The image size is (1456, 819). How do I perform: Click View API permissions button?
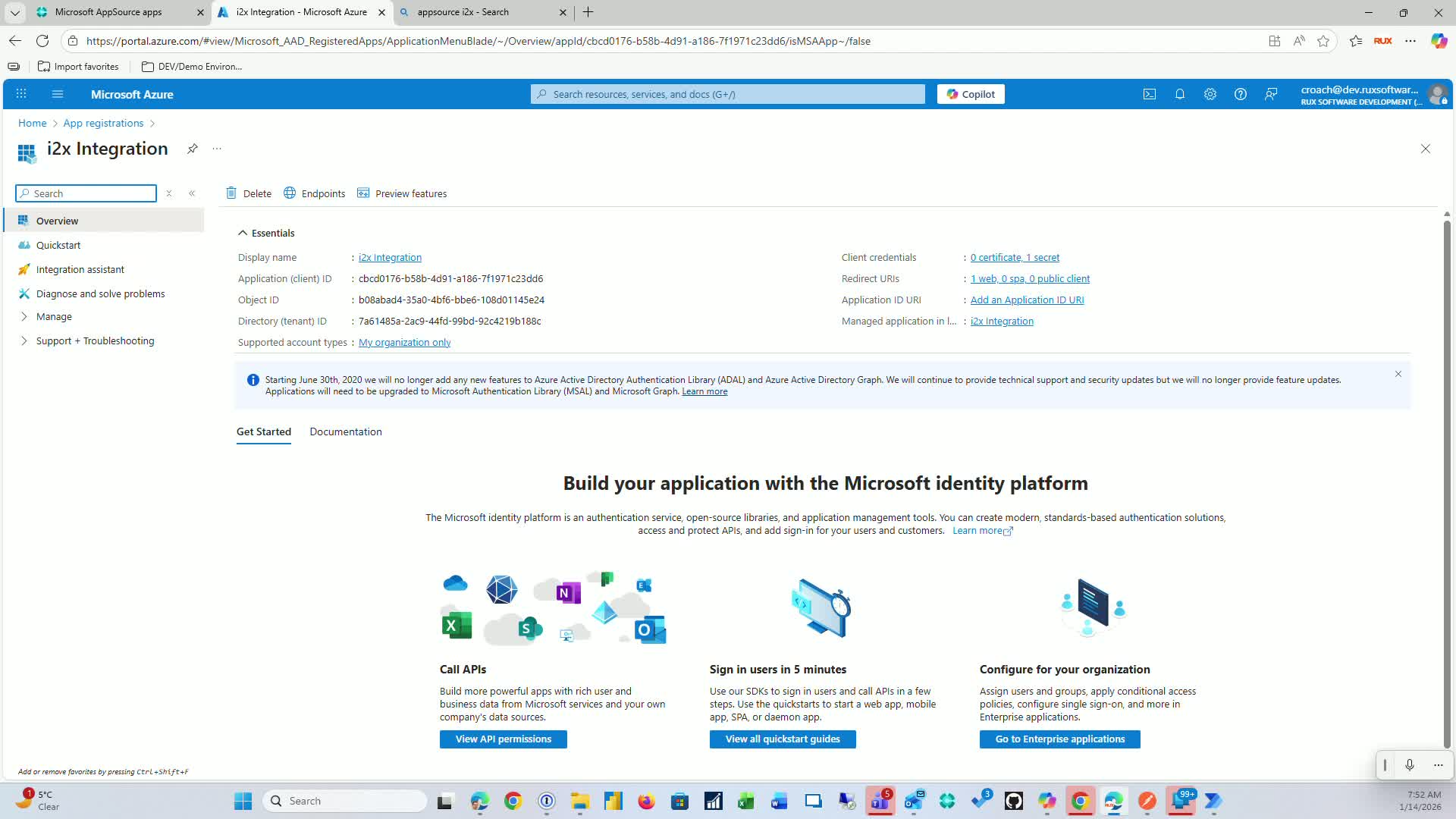pos(504,739)
